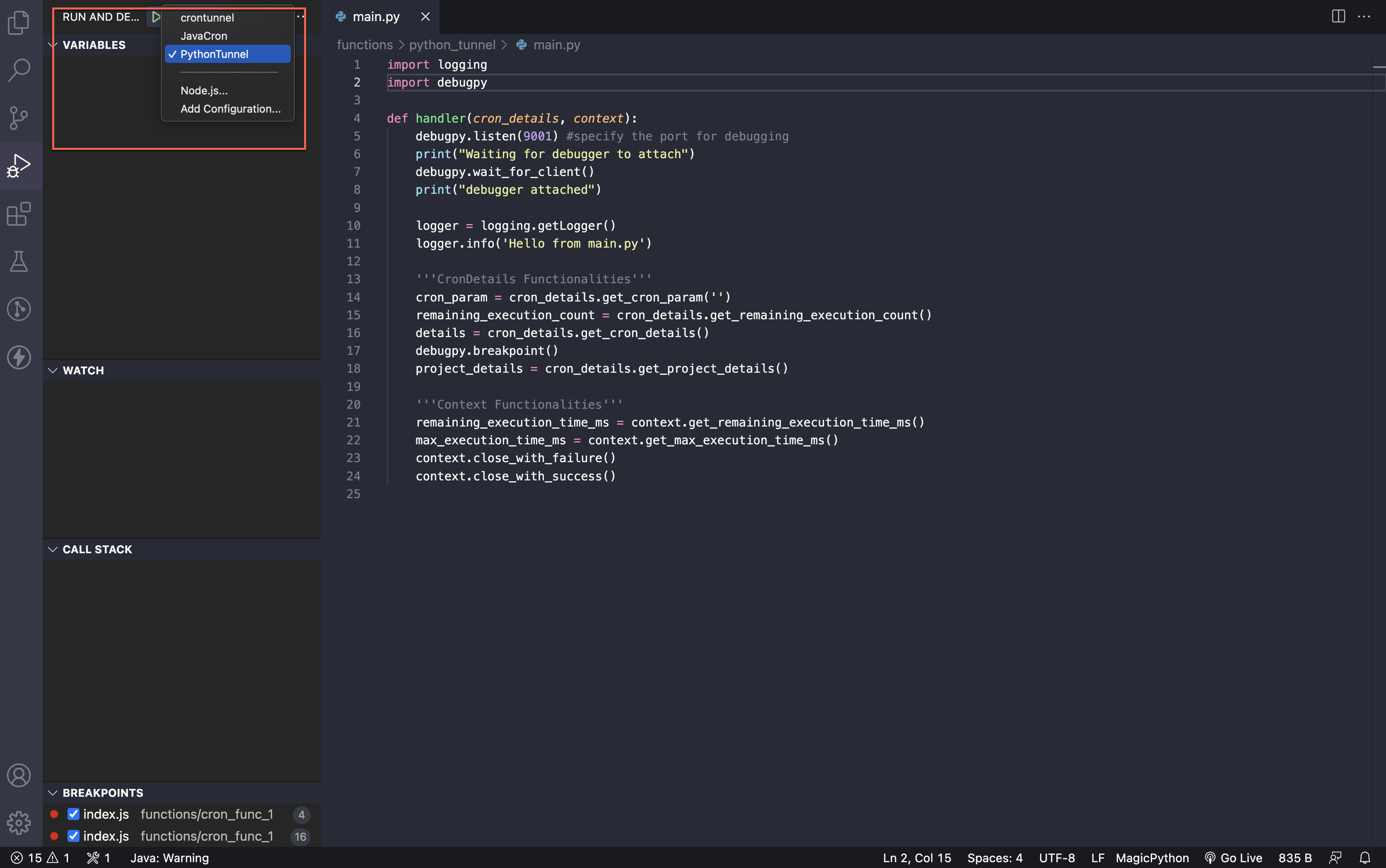Click the feedback icon in status bar
The width and height of the screenshot is (1386, 868).
click(x=1335, y=858)
